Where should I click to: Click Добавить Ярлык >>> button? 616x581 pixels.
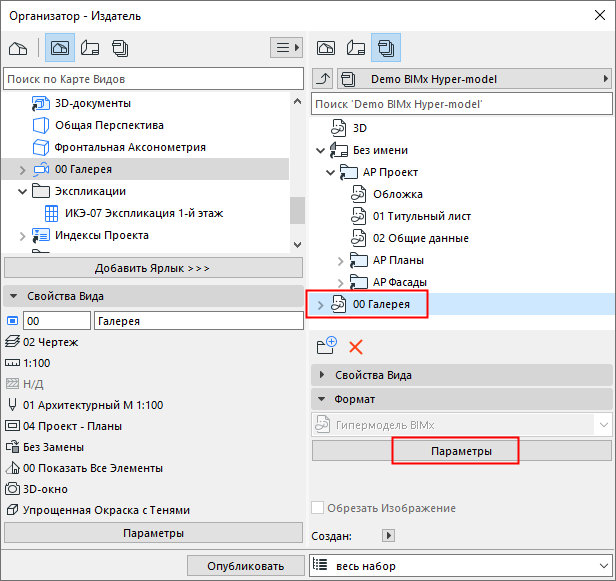click(153, 268)
